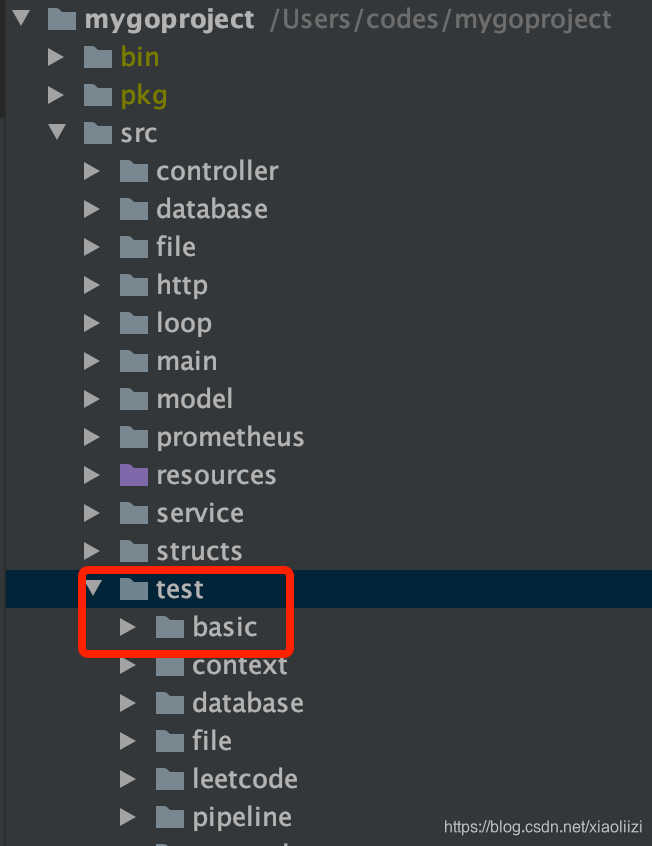652x846 pixels.
Task: Click the prometheus folder icon
Action: click(134, 437)
